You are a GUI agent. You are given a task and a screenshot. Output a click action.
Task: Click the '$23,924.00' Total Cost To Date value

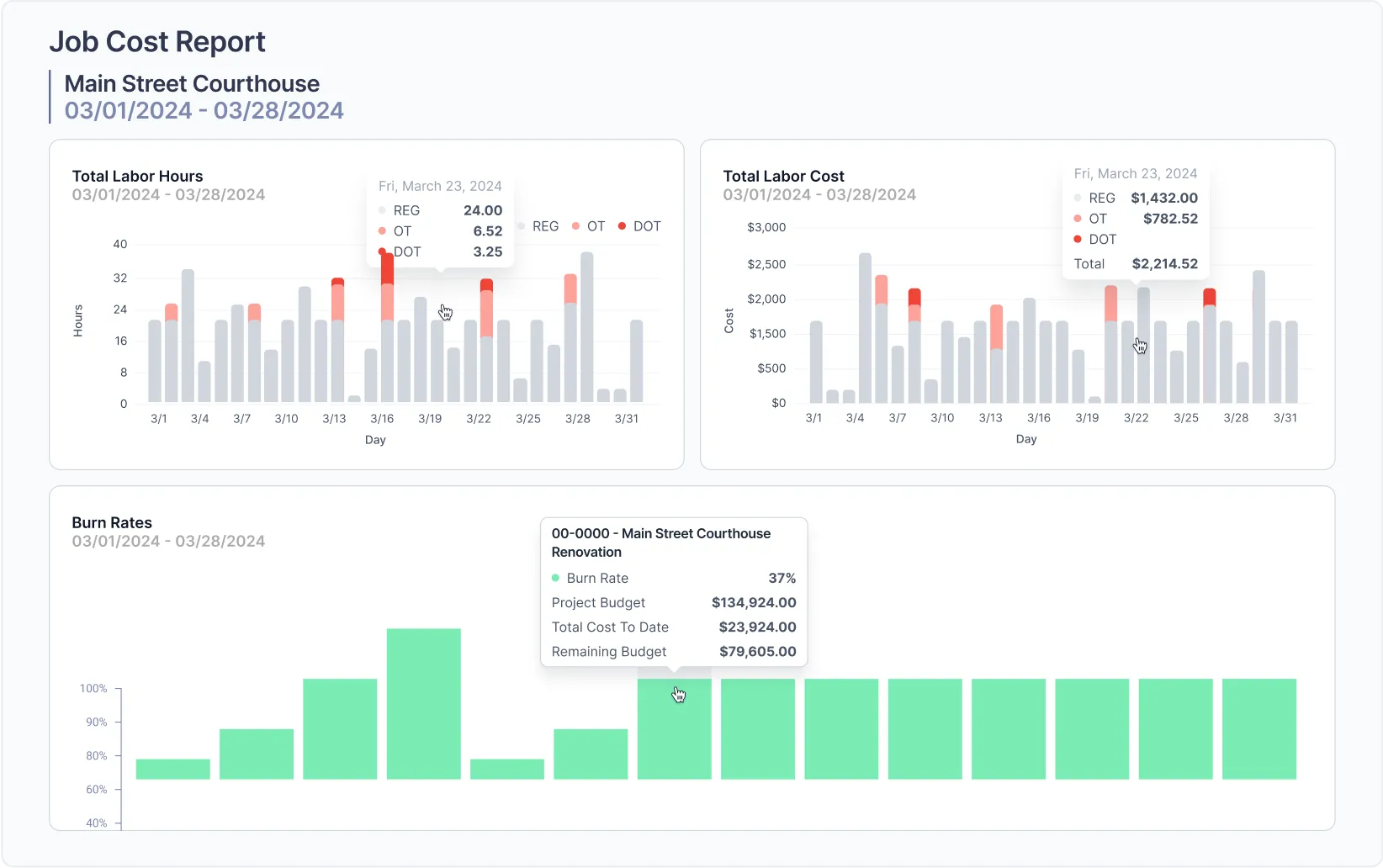click(757, 627)
